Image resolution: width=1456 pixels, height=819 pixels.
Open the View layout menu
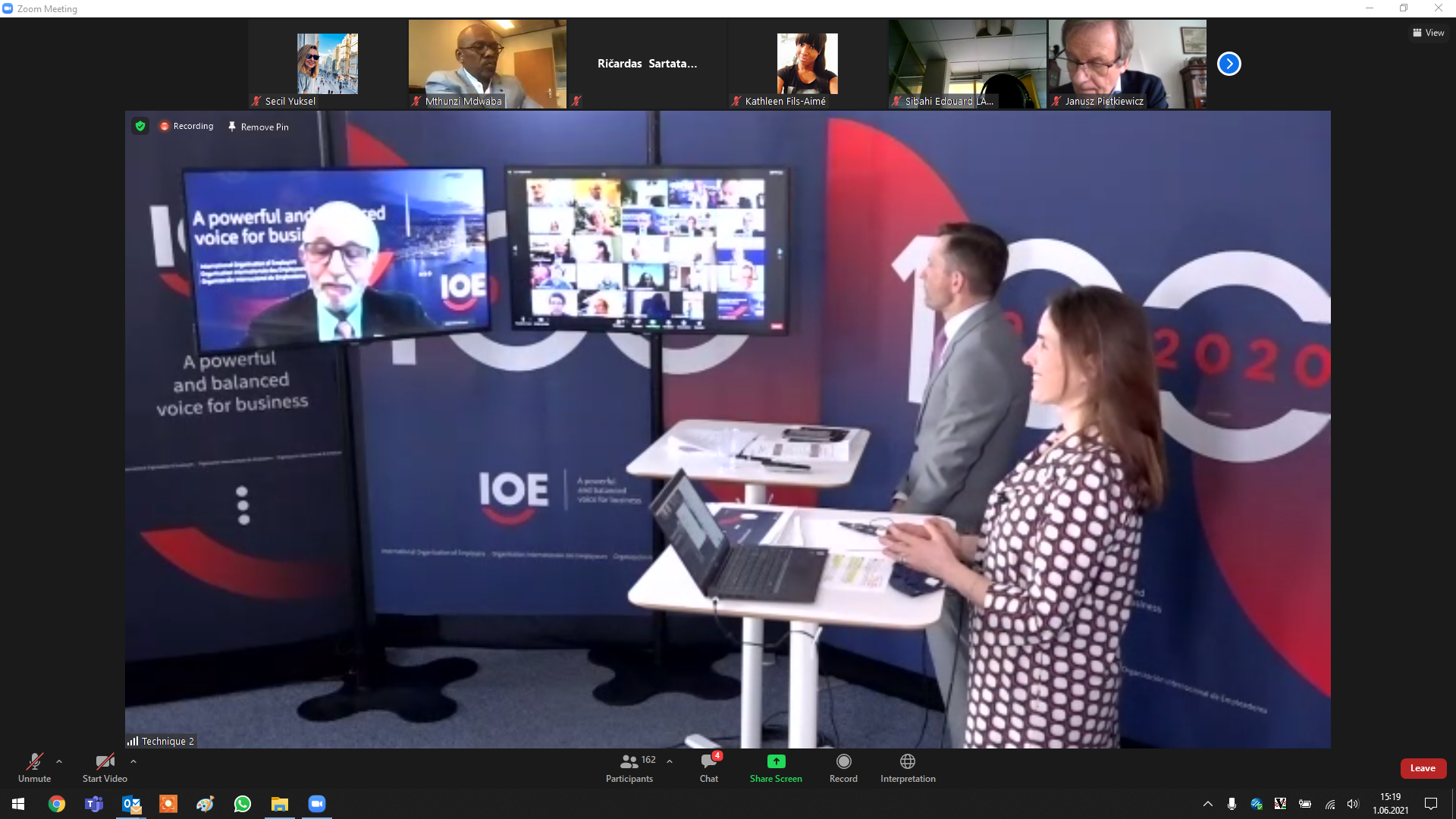pos(1428,33)
